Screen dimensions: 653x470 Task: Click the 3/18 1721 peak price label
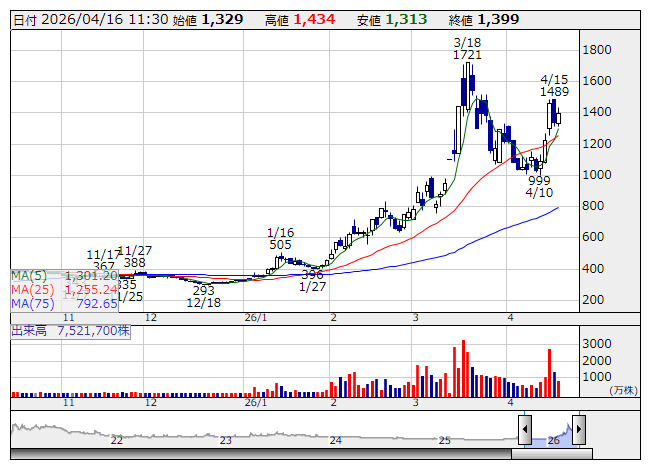pyautogui.click(x=467, y=49)
